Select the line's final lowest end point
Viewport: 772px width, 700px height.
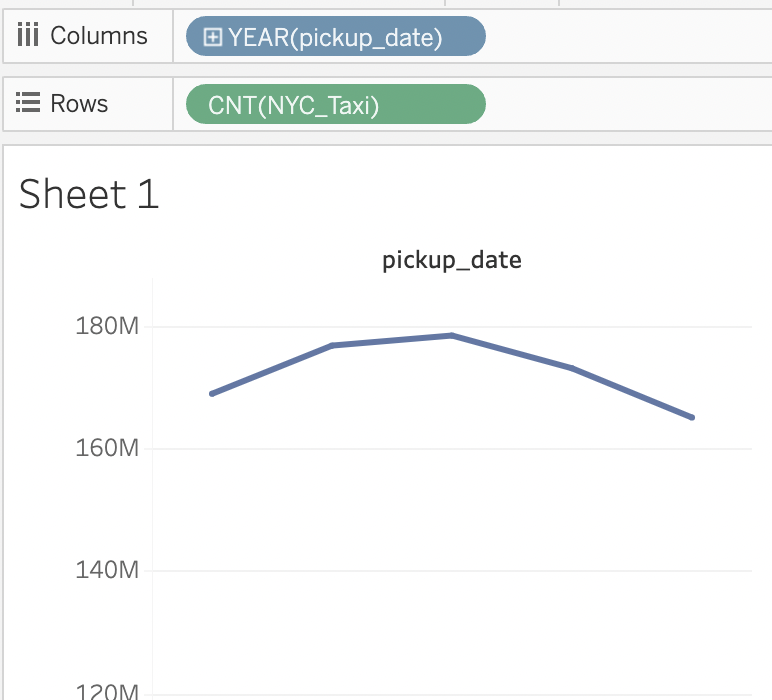tap(692, 417)
